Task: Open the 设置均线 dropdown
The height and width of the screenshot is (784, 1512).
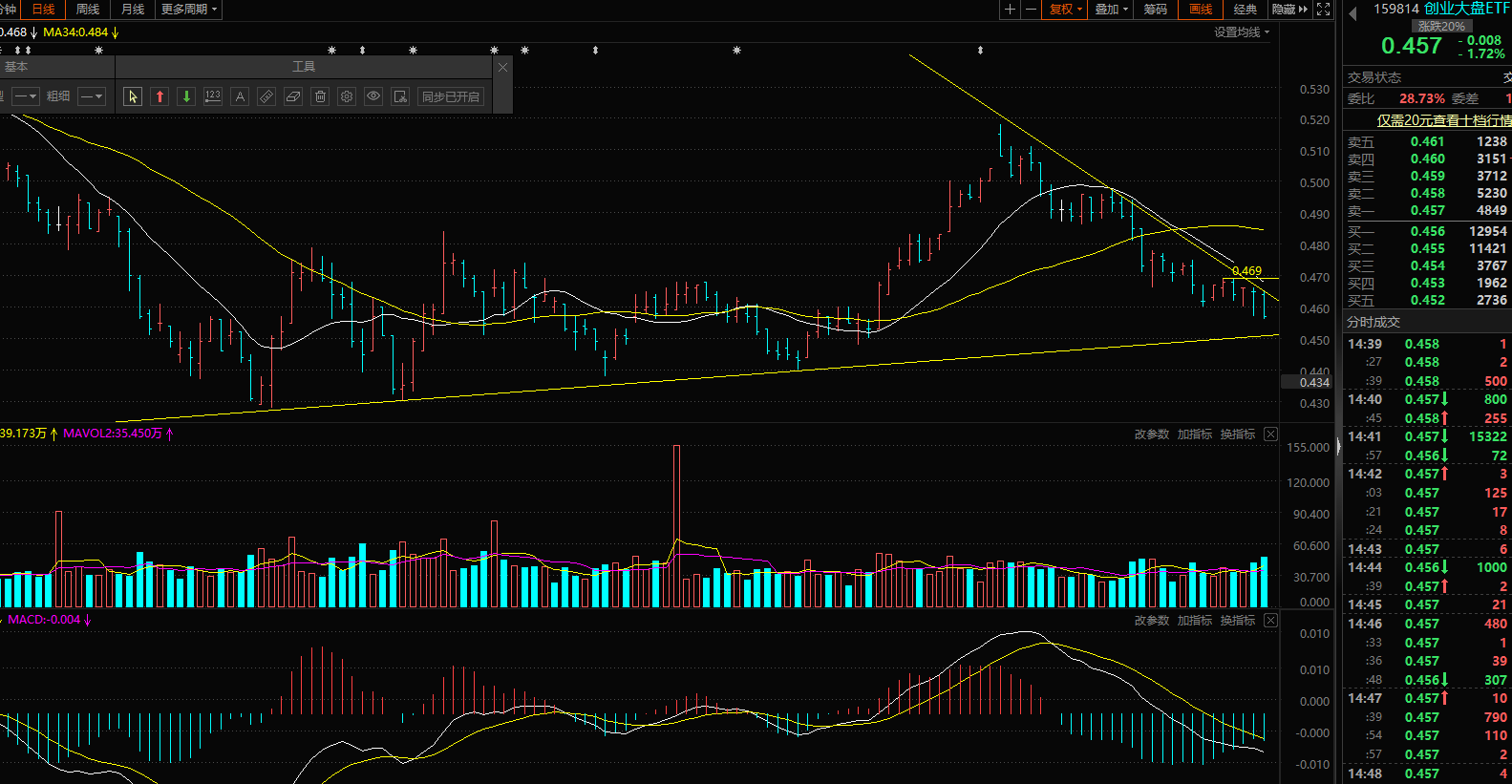Action: coord(1242,32)
